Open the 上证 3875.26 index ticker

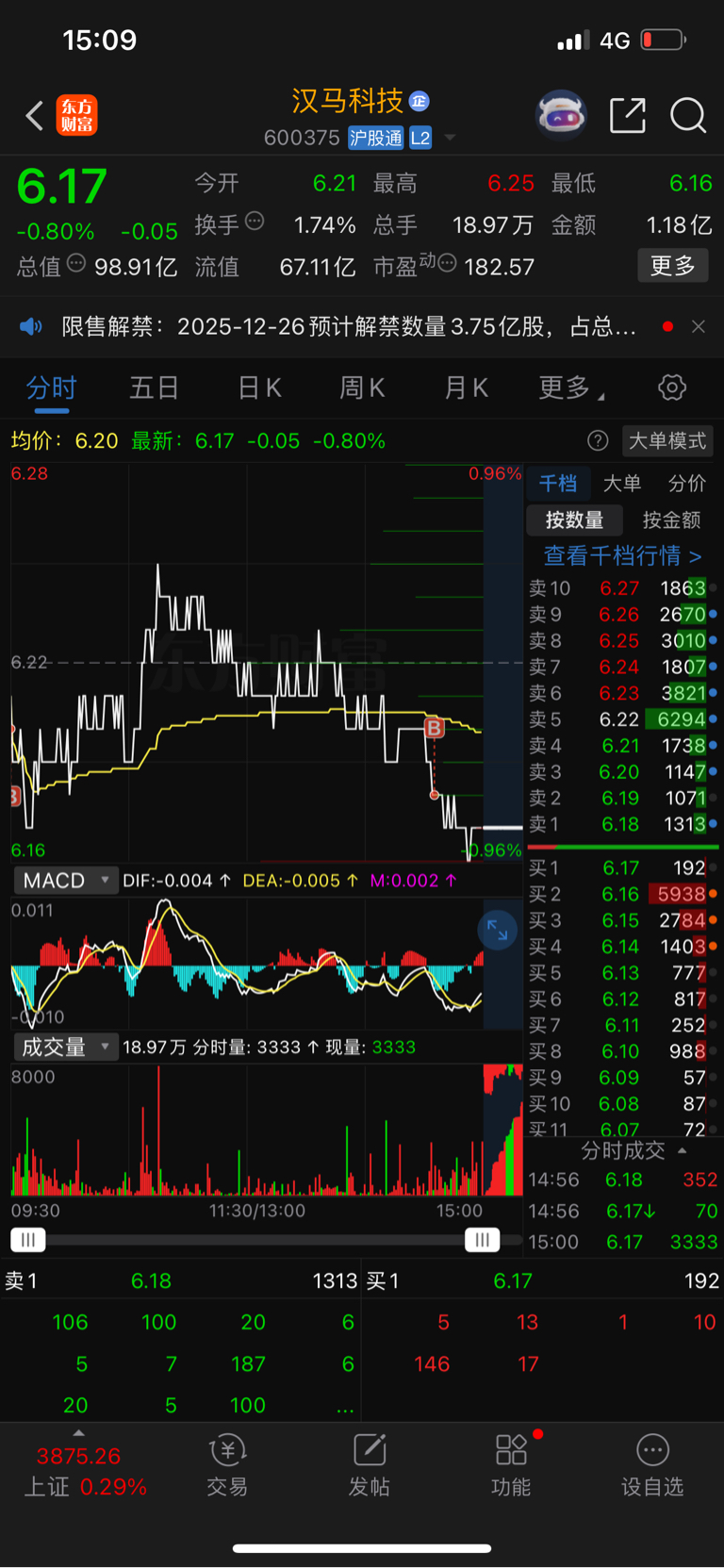(85, 1471)
